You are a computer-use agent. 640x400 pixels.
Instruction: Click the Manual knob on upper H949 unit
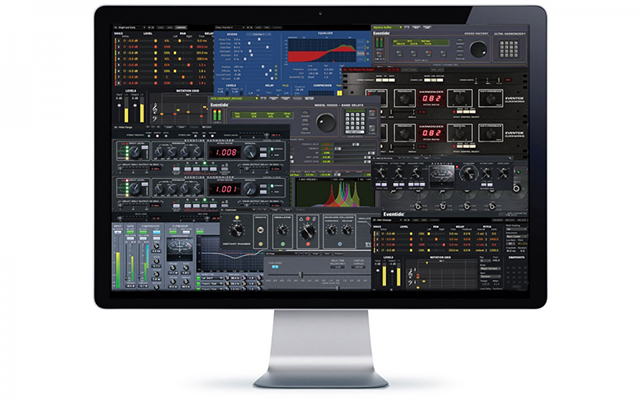(460, 98)
